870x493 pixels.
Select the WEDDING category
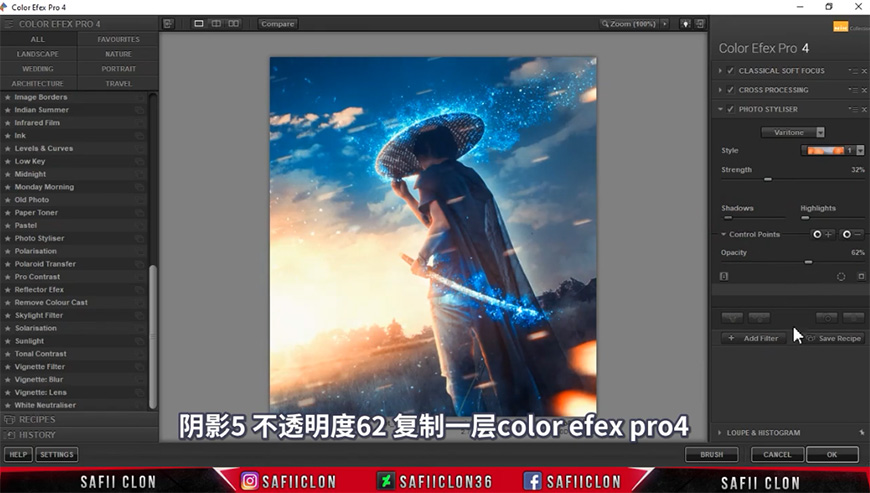(38, 69)
